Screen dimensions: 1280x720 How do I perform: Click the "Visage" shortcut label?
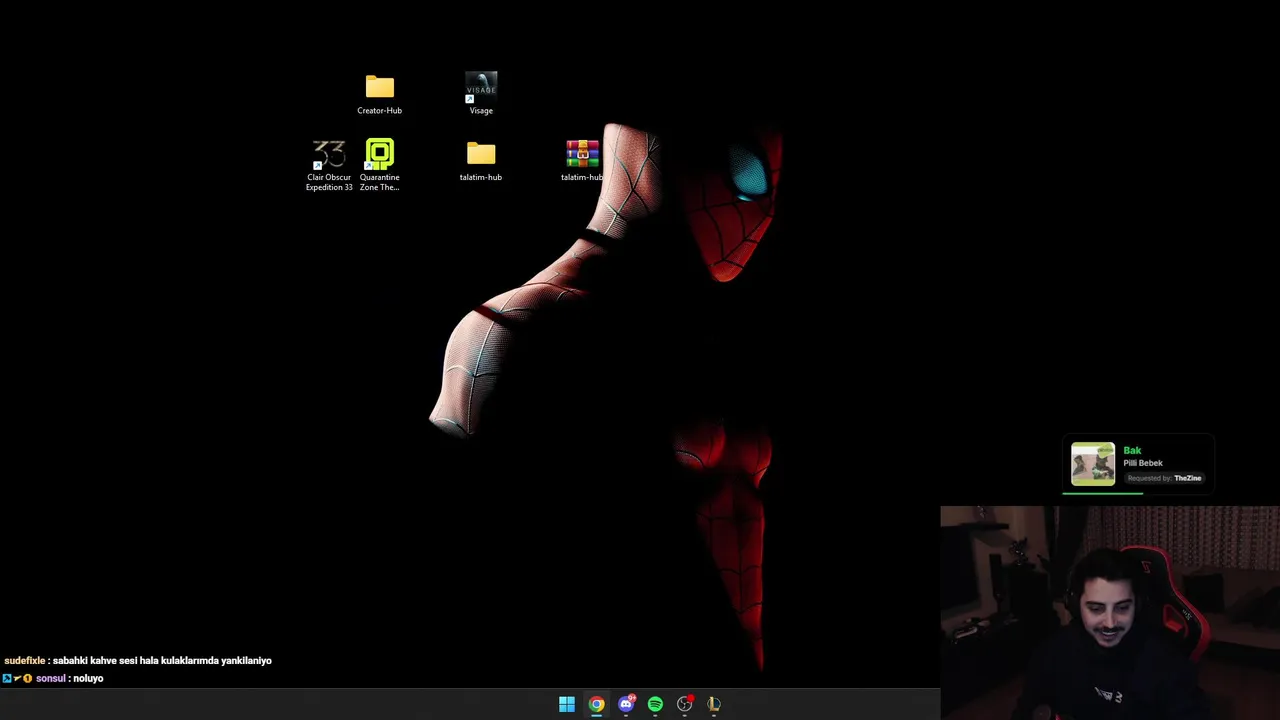pyautogui.click(x=481, y=111)
